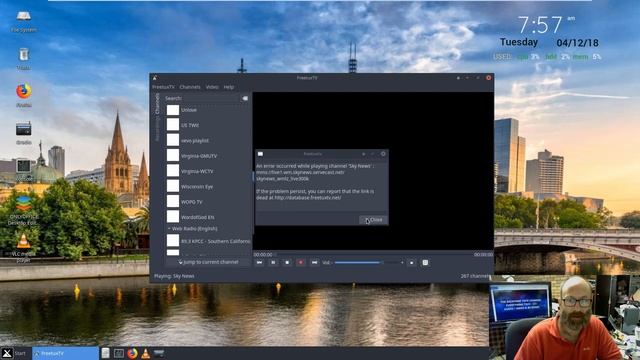Toggle fullscreen video mode button
The height and width of the screenshot is (360, 640).
(411, 262)
